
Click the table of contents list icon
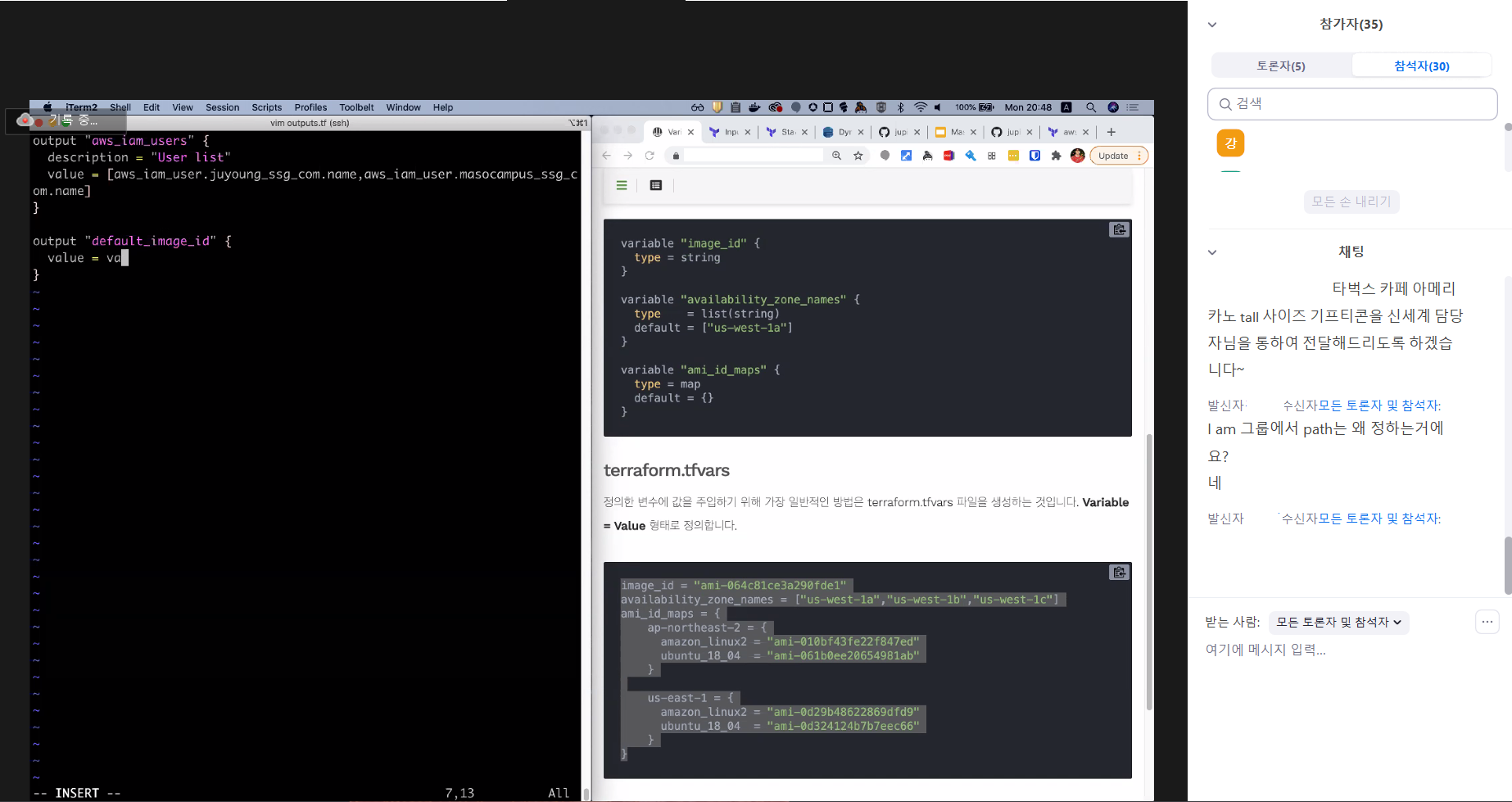point(655,185)
